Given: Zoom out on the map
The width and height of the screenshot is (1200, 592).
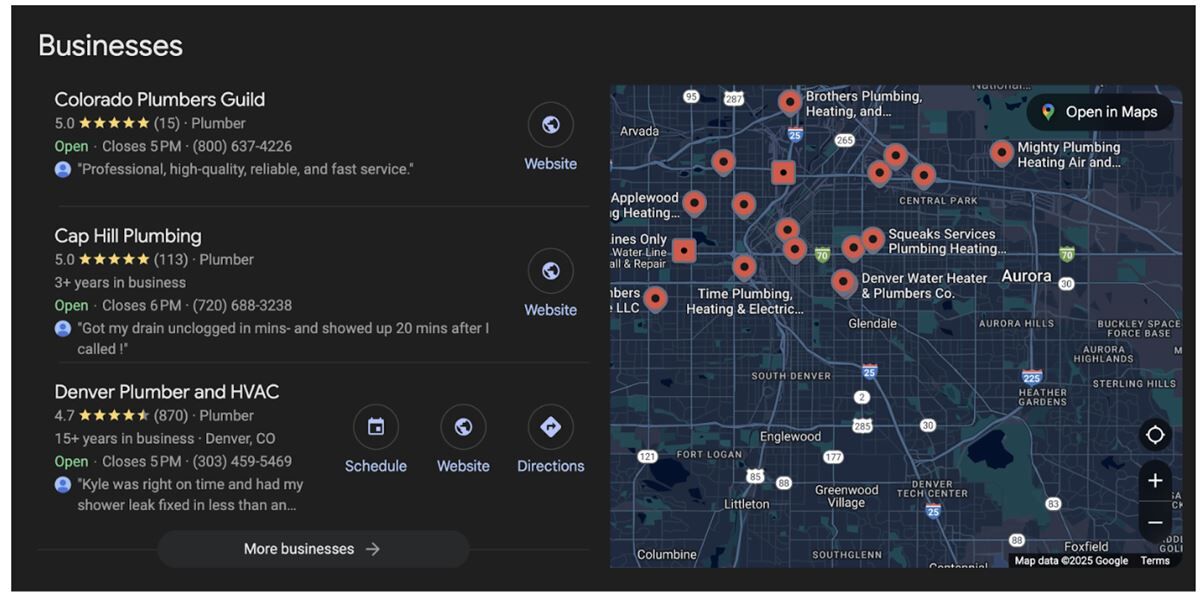Looking at the screenshot, I should 1155,523.
